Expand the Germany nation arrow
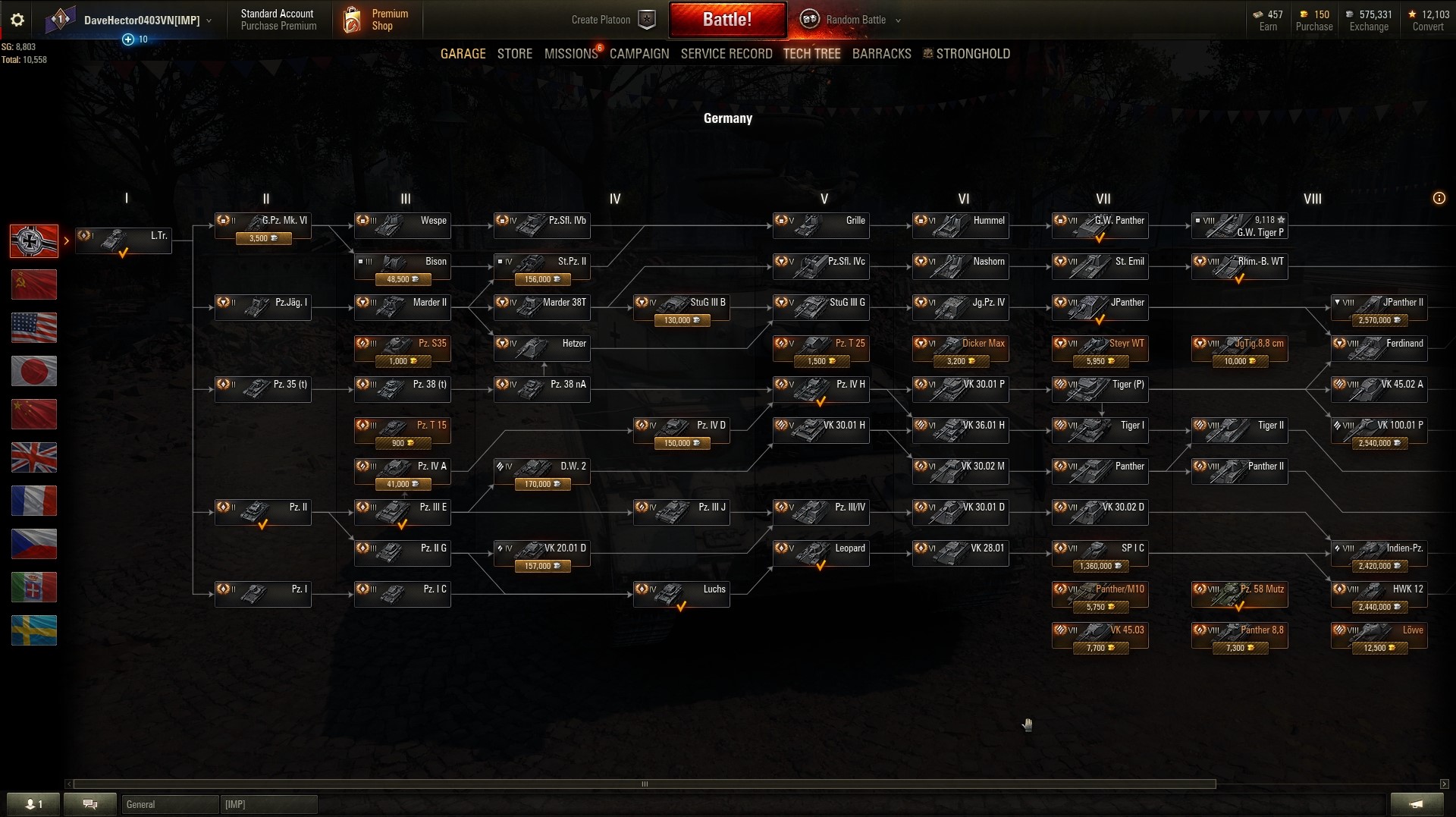This screenshot has width=1456, height=817. [x=67, y=241]
